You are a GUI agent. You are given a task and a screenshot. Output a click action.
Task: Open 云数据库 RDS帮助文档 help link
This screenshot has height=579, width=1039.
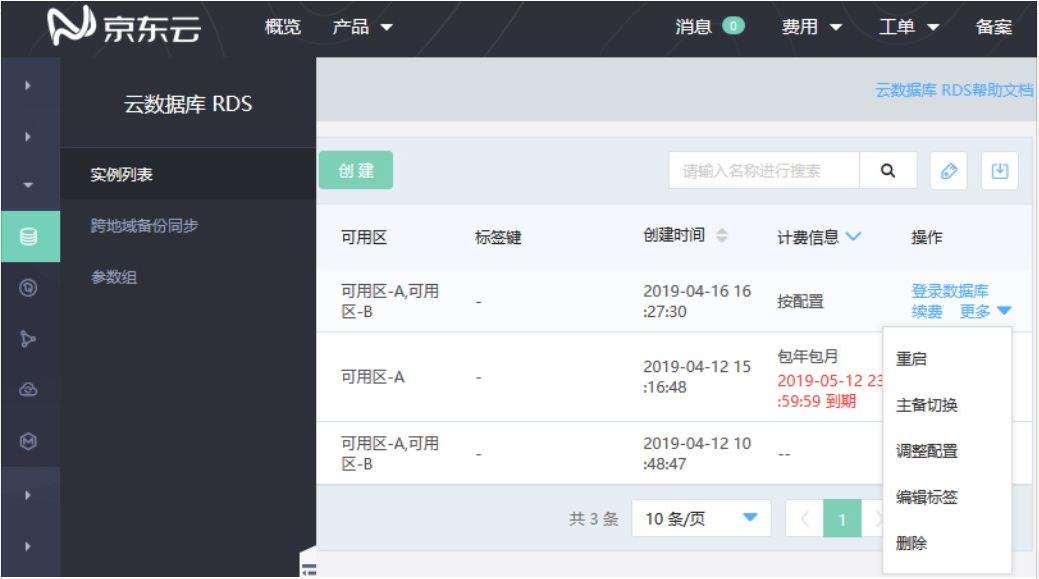click(954, 90)
